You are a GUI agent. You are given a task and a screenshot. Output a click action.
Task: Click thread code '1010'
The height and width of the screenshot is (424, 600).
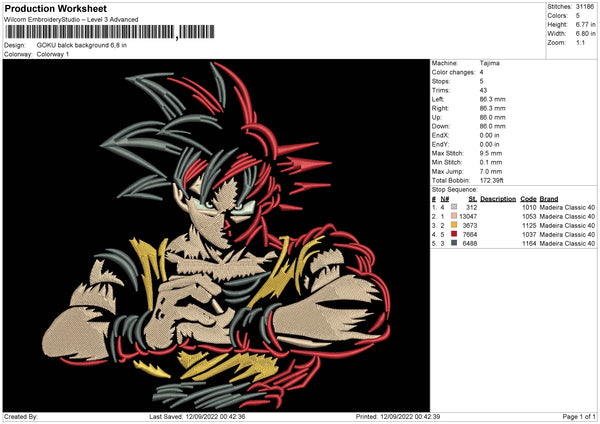[x=529, y=207]
